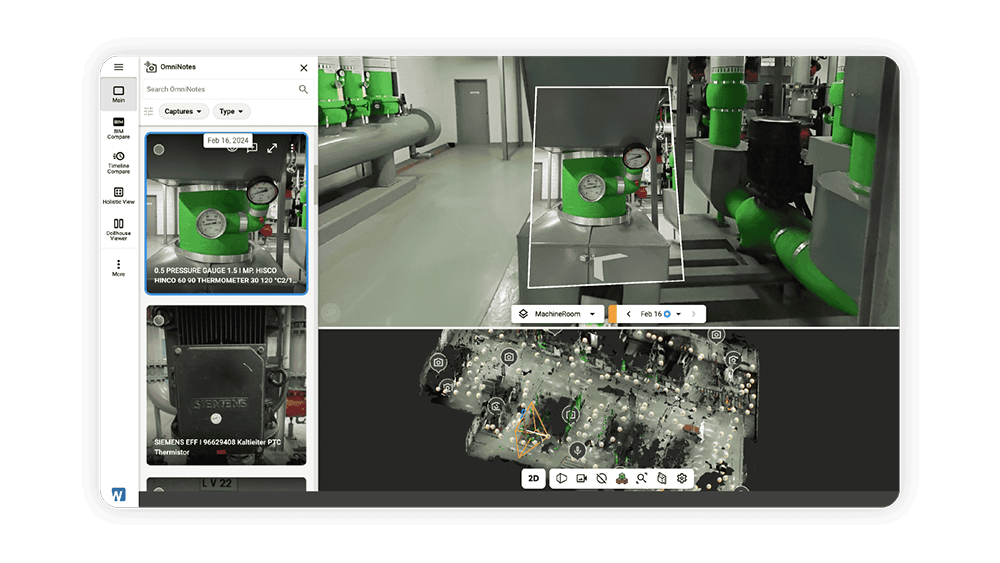Select the pressure gauge note circle
1000x563 pixels.
[159, 149]
